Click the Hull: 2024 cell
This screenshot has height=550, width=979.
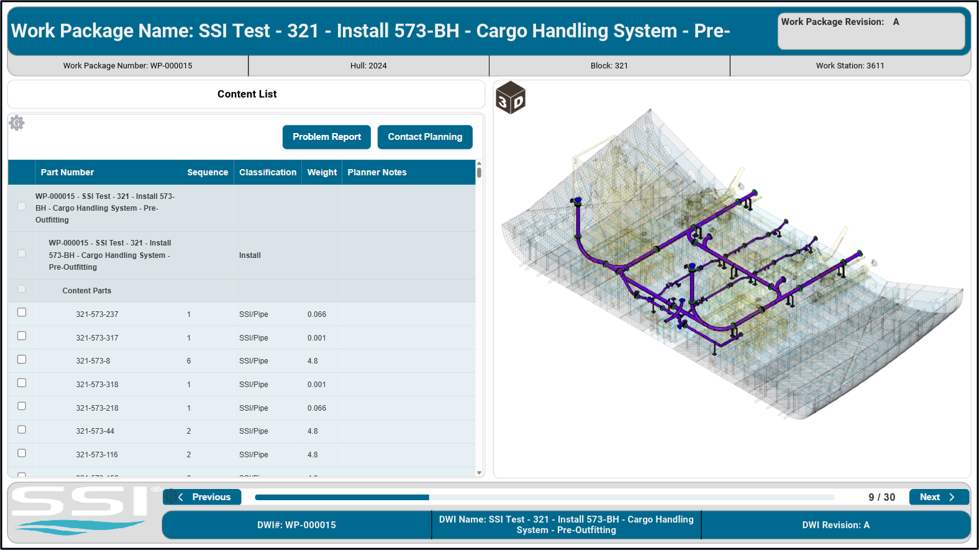coord(368,66)
